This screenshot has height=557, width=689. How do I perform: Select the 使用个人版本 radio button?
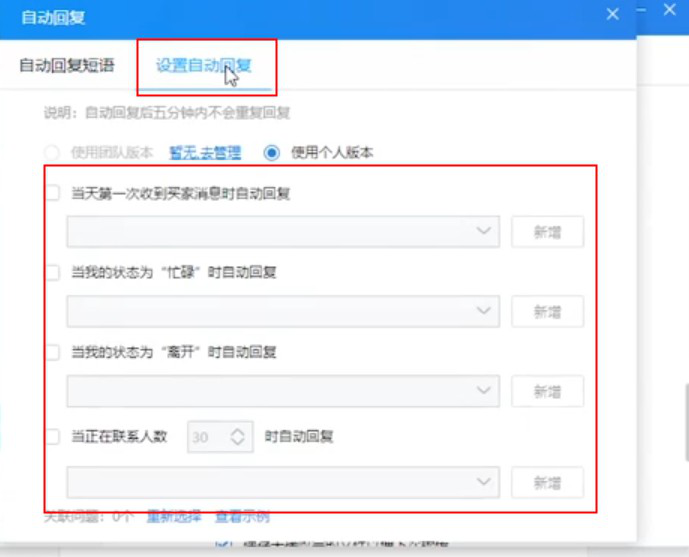pyautogui.click(x=272, y=153)
